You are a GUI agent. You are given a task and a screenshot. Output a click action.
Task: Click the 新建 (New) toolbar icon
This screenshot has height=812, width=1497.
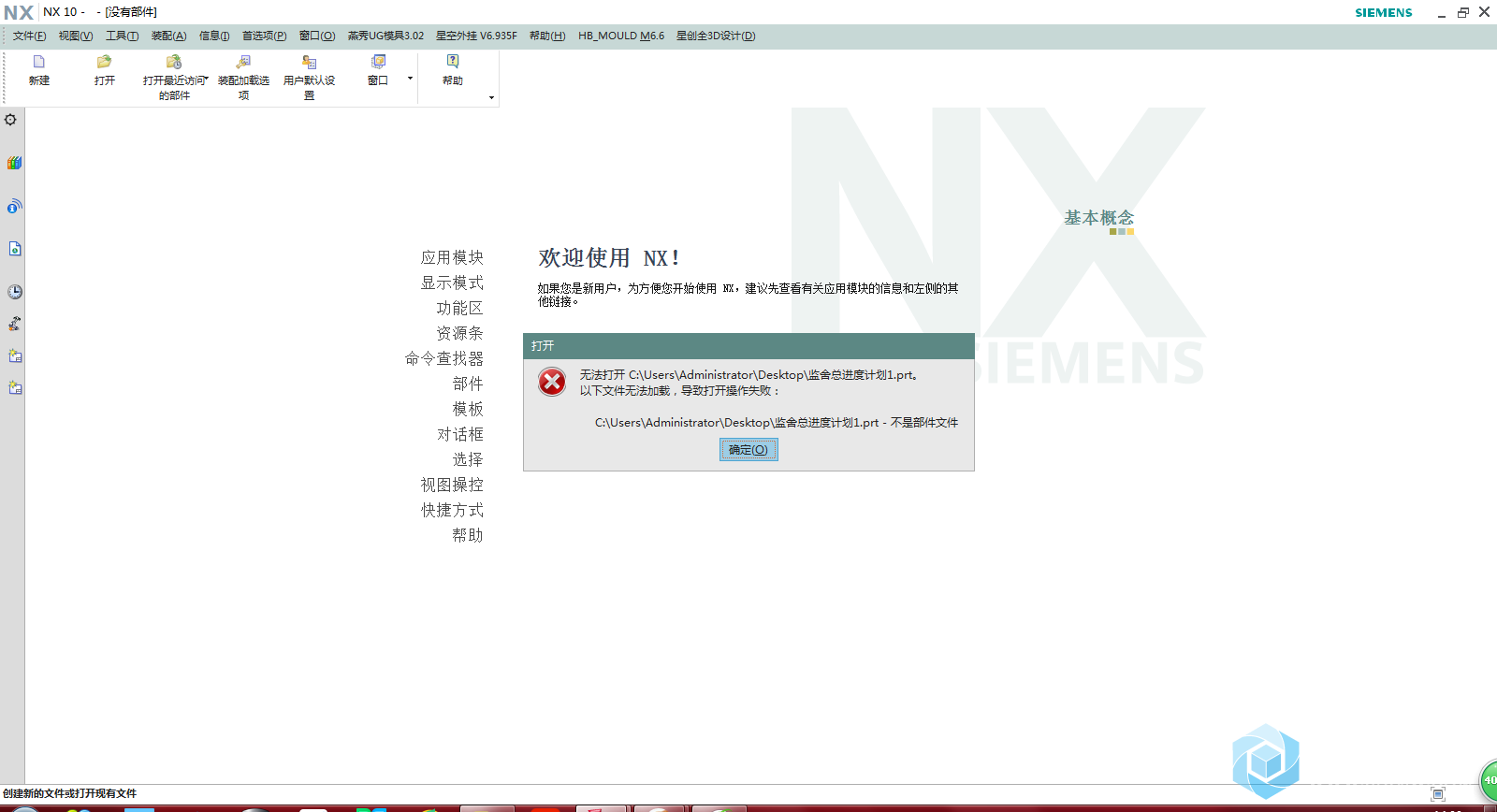pos(38,62)
